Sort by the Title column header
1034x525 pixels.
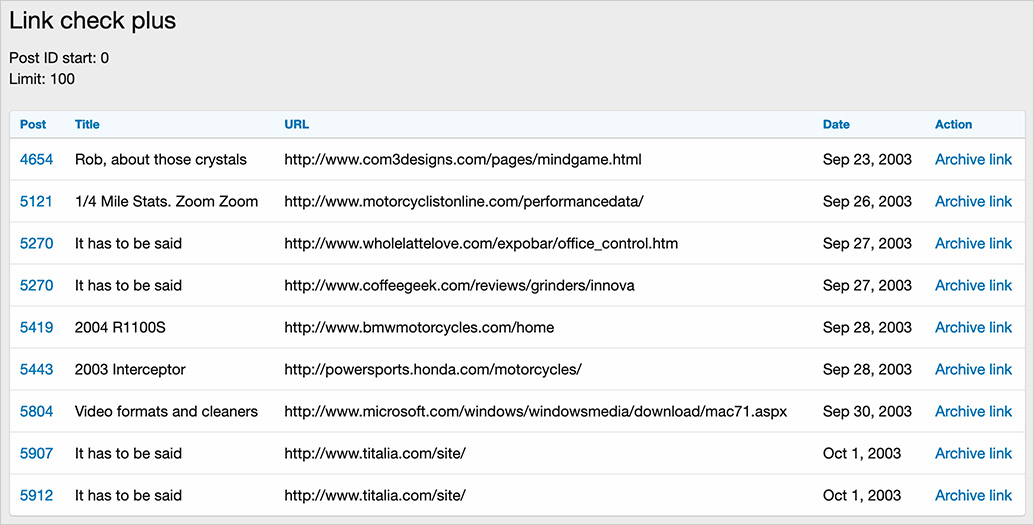[87, 125]
